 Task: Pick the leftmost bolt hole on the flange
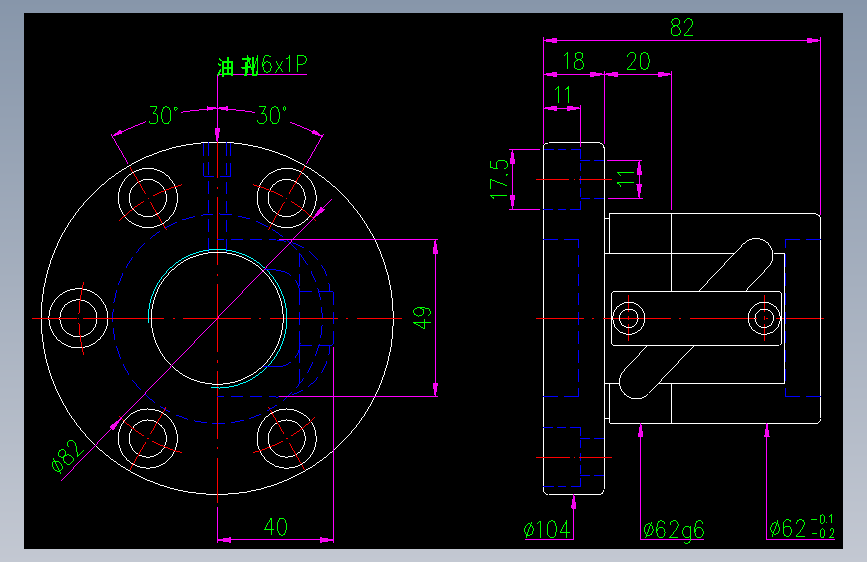78,318
